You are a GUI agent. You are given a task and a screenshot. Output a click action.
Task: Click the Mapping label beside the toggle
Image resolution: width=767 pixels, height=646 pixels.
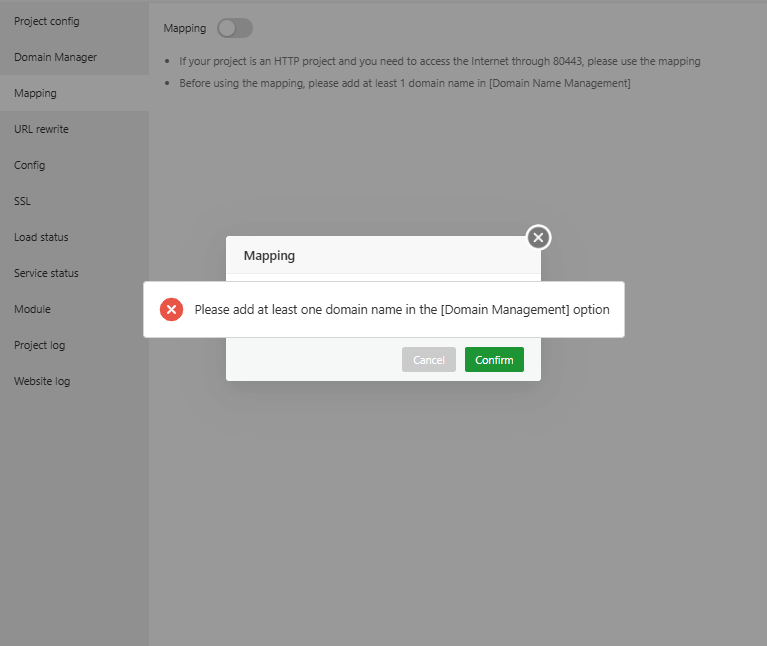click(x=185, y=28)
